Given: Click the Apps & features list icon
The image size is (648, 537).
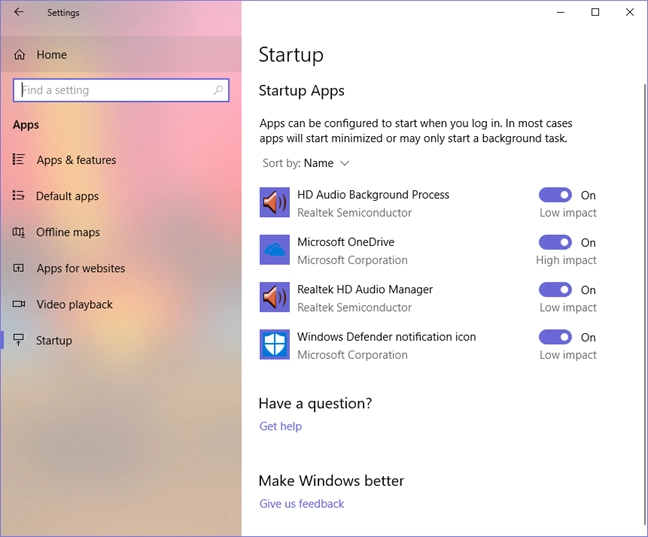Looking at the screenshot, I should point(19,159).
